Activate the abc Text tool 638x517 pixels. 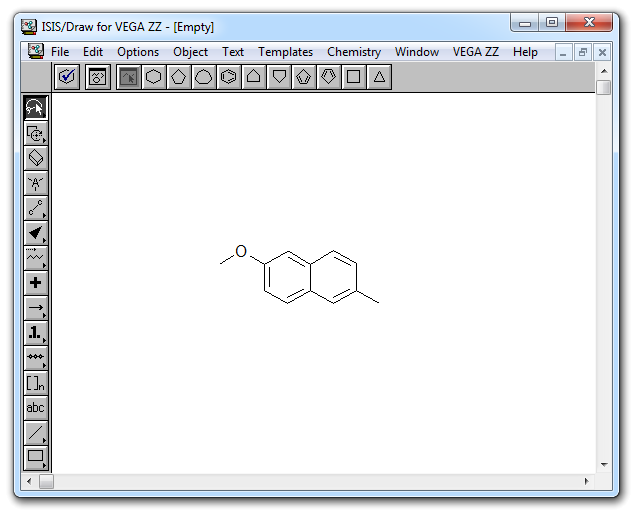(x=35, y=408)
